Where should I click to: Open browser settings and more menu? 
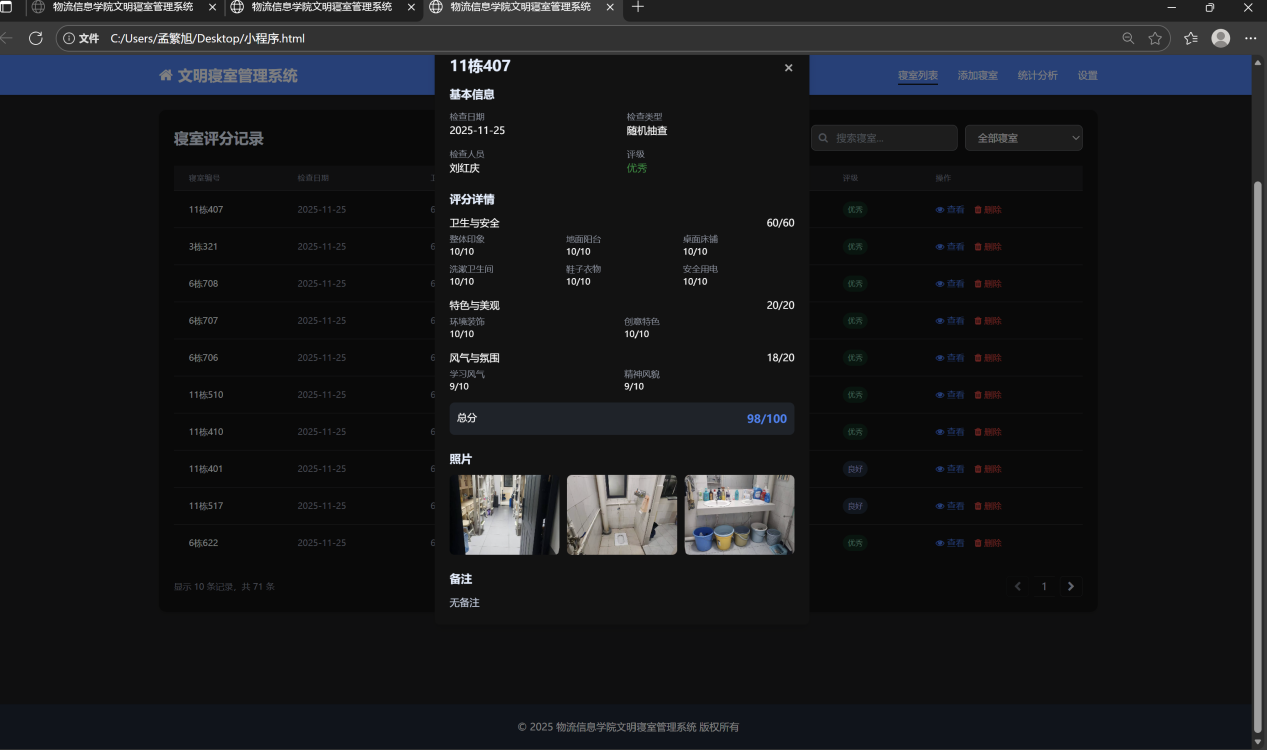tap(1250, 38)
